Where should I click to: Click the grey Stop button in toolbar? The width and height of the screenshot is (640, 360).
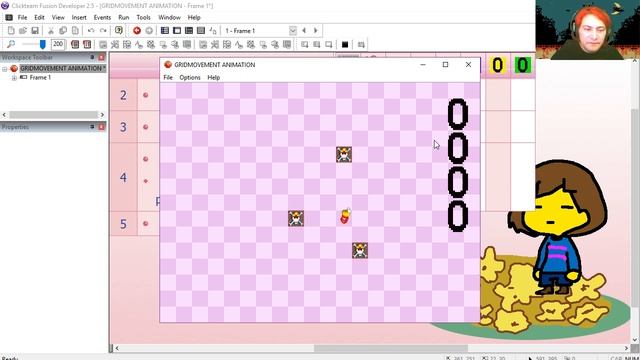point(149,31)
